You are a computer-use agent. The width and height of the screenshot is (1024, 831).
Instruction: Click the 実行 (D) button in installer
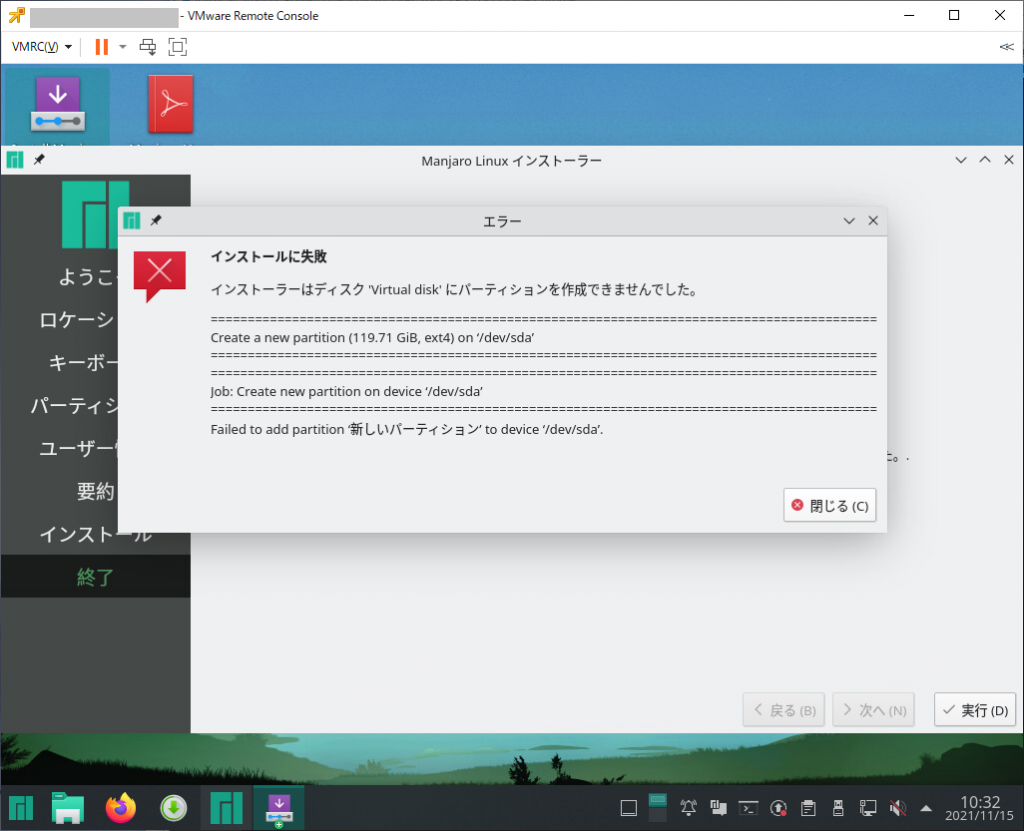point(975,710)
